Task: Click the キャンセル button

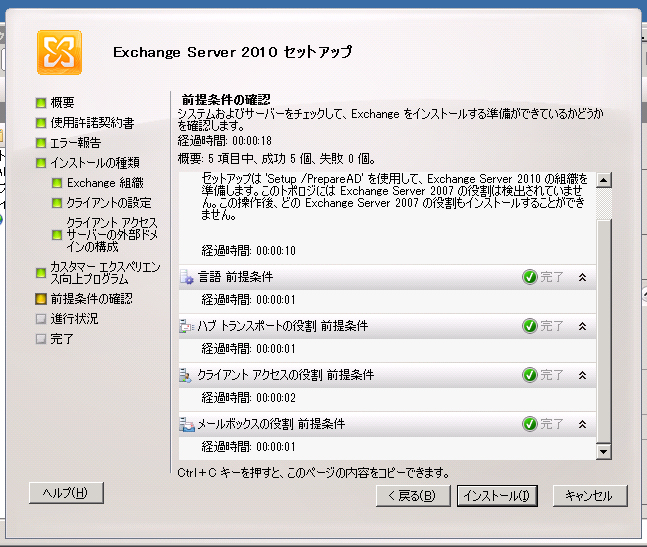Action: (590, 495)
